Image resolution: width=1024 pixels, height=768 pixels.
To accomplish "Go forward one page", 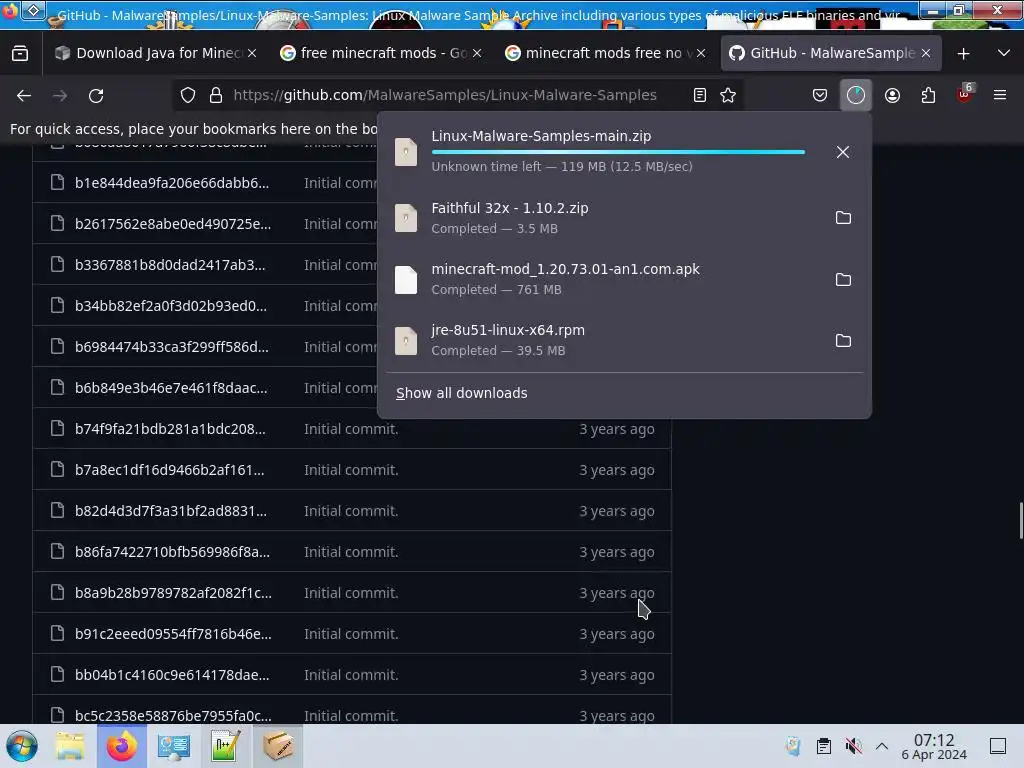I will pyautogui.click(x=60, y=96).
